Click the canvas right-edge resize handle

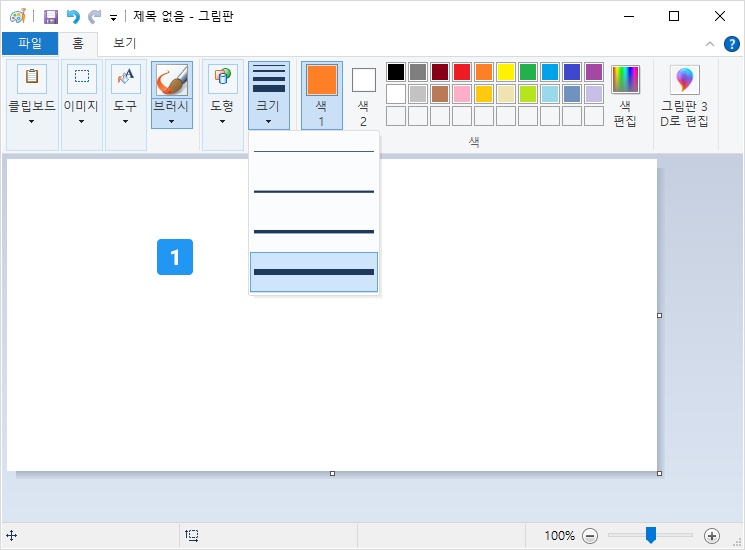click(659, 315)
